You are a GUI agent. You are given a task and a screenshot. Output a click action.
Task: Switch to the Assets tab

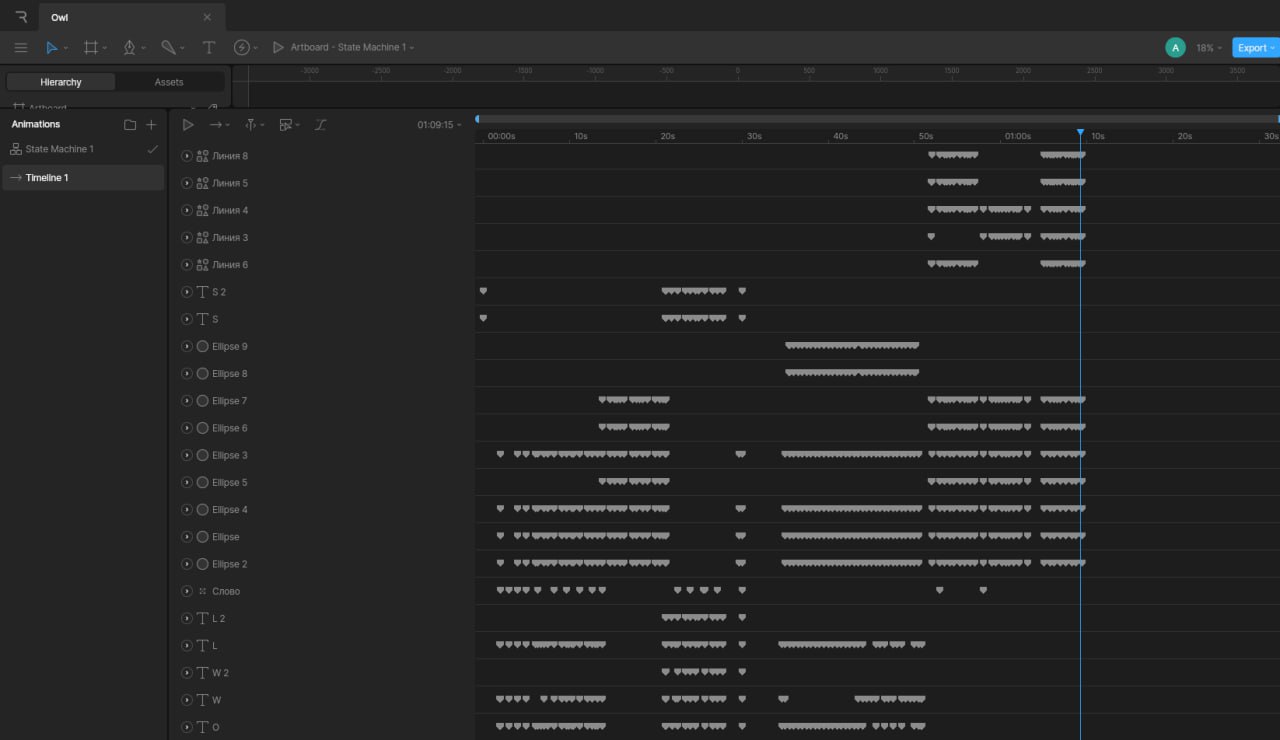pyautogui.click(x=169, y=82)
